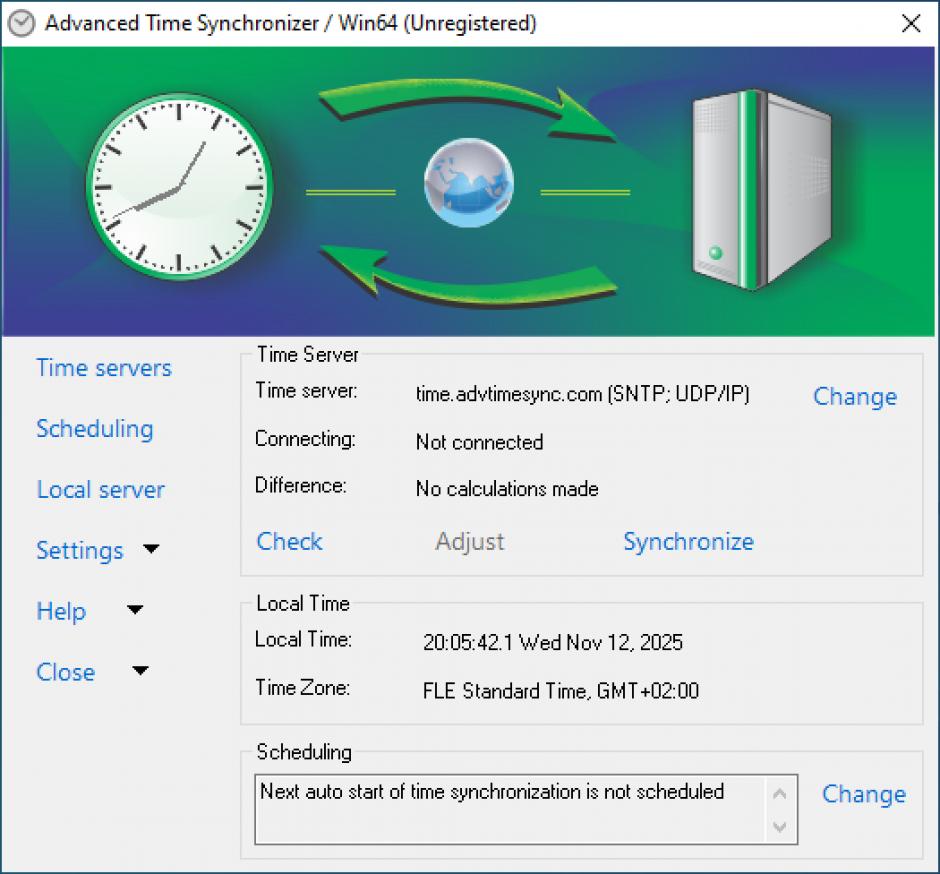Image resolution: width=940 pixels, height=874 pixels.
Task: Expand the Close menu options
Action: [66, 672]
